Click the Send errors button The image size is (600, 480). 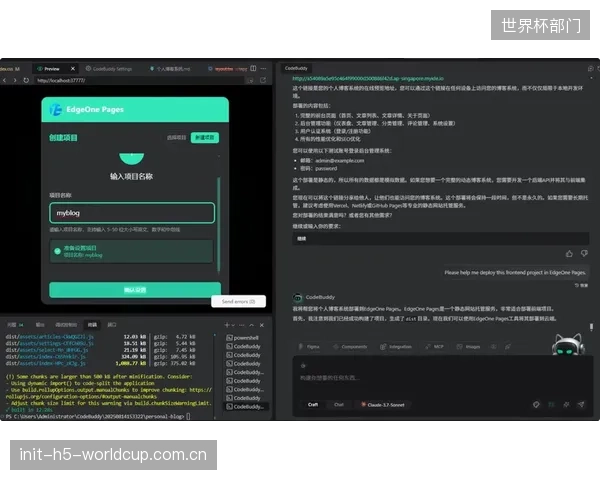pos(238,302)
